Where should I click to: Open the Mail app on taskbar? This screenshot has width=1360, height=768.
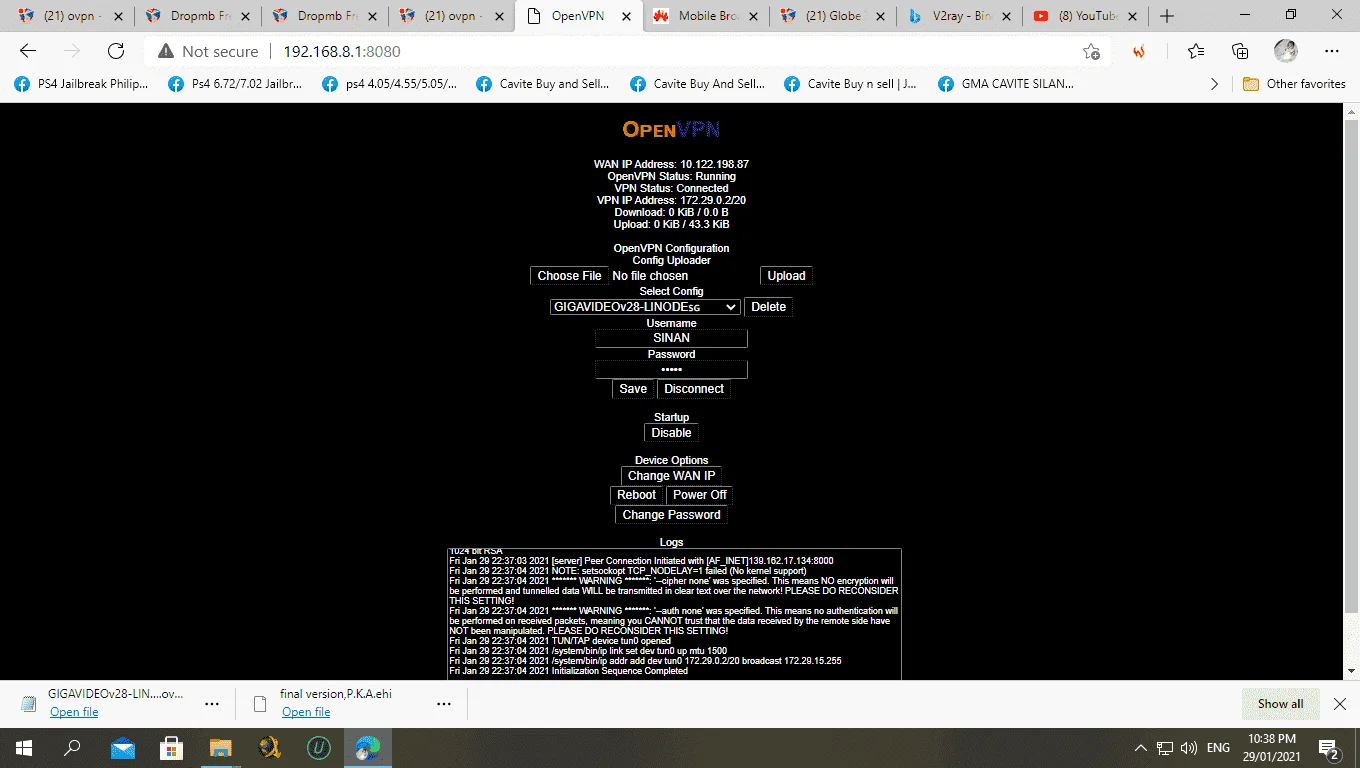coord(122,748)
